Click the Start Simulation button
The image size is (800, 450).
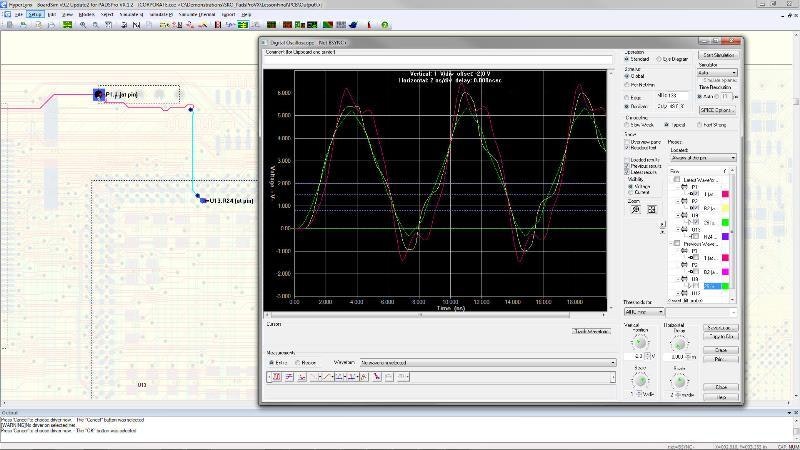(719, 54)
